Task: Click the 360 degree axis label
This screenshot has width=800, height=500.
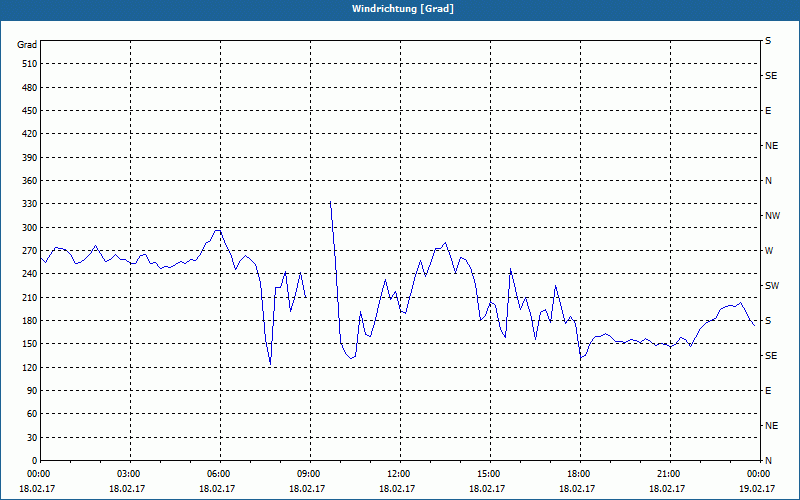Action: [x=30, y=181]
